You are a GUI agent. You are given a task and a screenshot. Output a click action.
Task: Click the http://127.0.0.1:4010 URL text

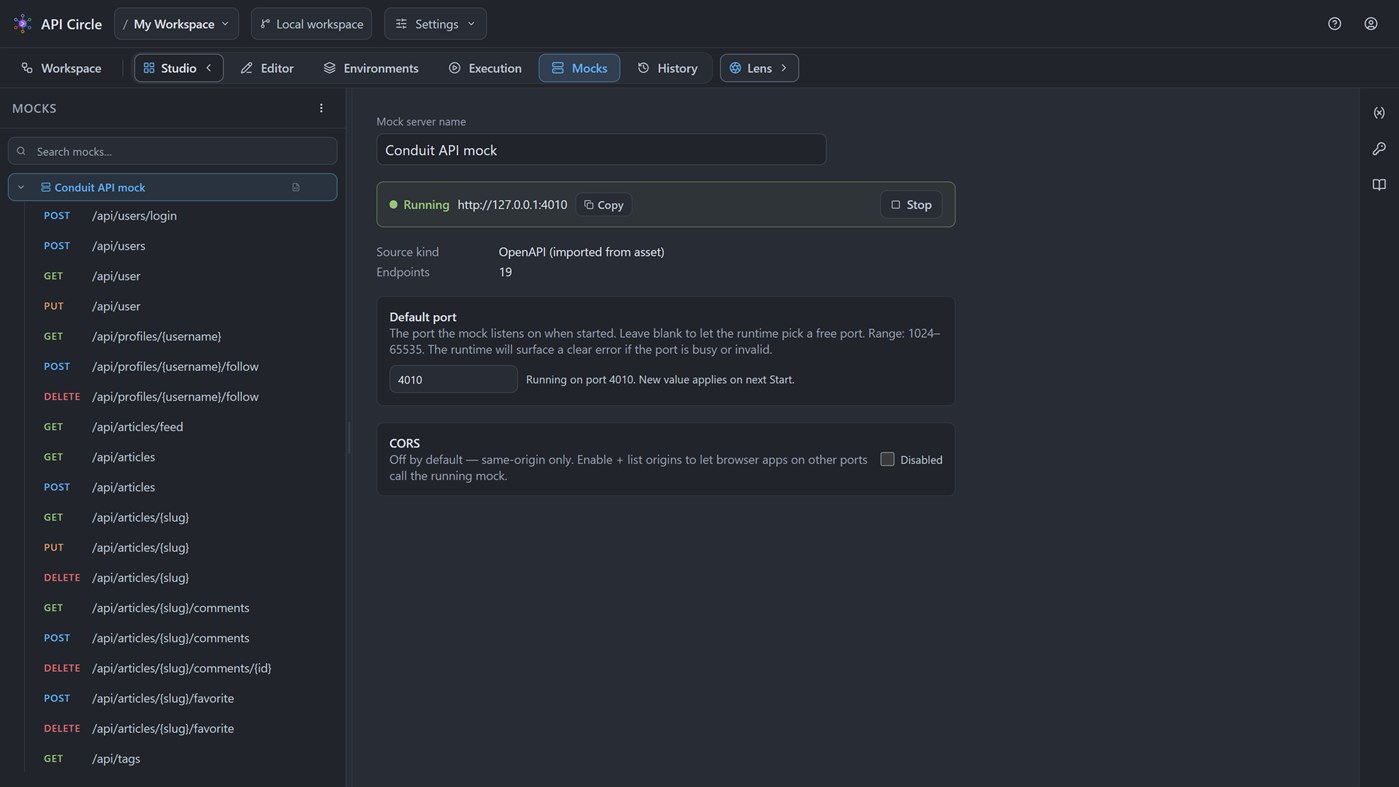point(512,205)
